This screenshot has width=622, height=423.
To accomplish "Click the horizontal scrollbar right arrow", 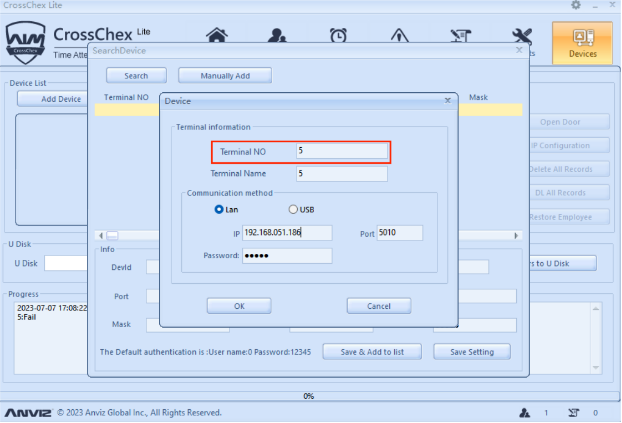I will pyautogui.click(x=517, y=235).
